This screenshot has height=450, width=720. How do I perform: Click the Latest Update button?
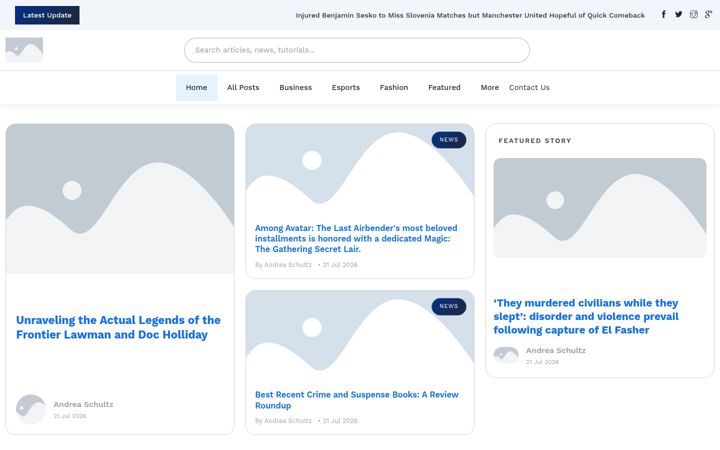(x=47, y=15)
